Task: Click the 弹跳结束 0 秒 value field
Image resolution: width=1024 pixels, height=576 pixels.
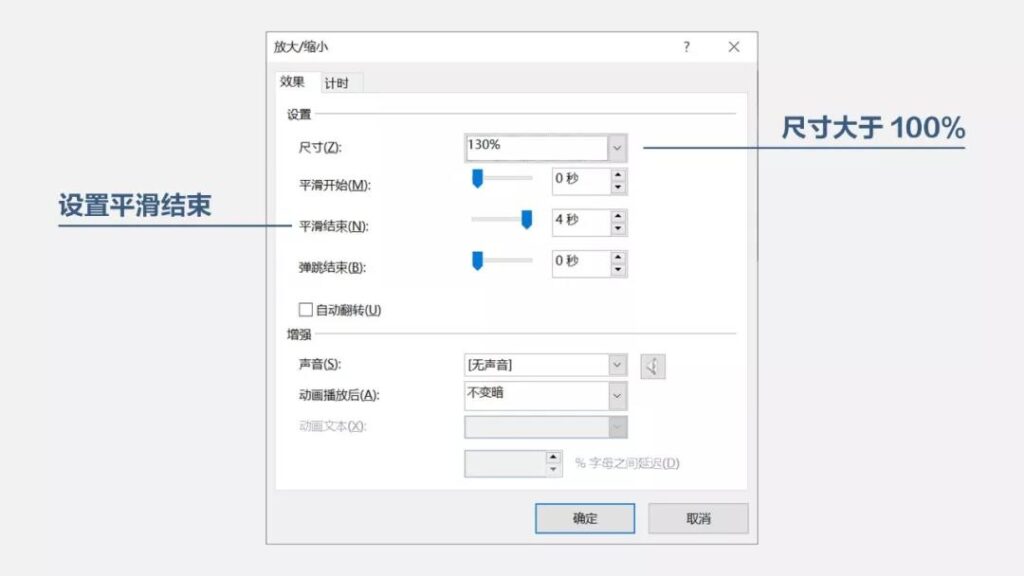Action: point(581,263)
